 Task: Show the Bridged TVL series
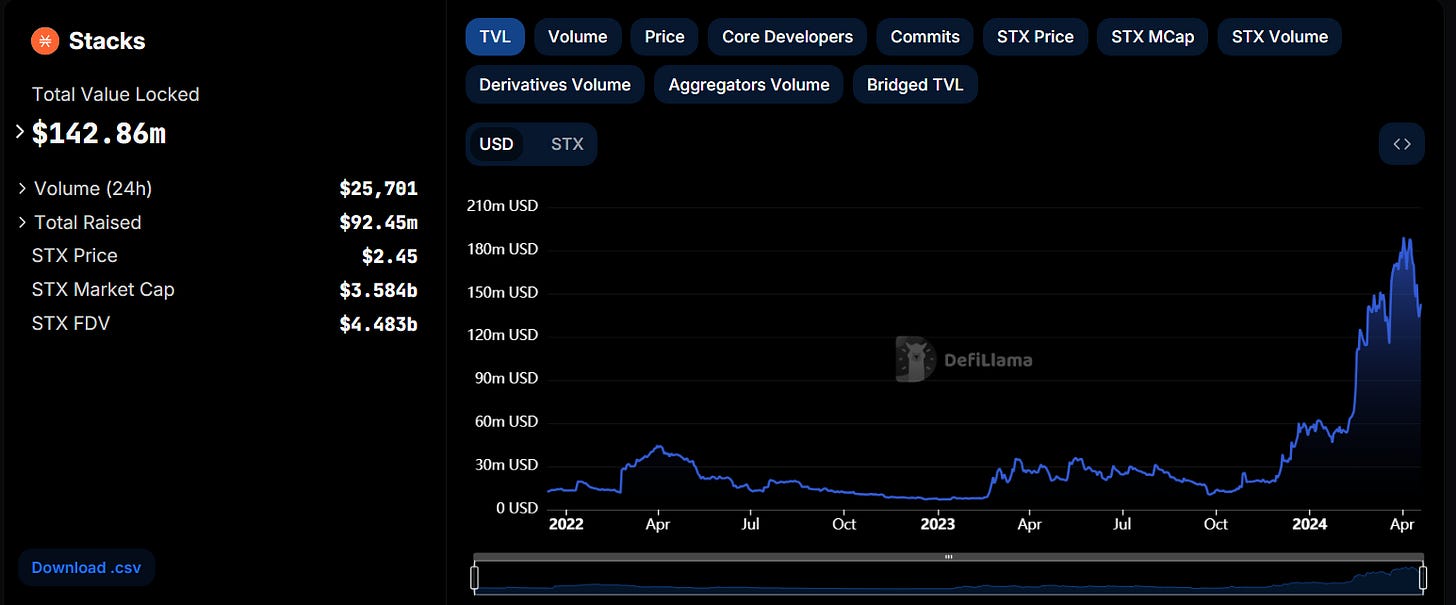tap(915, 85)
